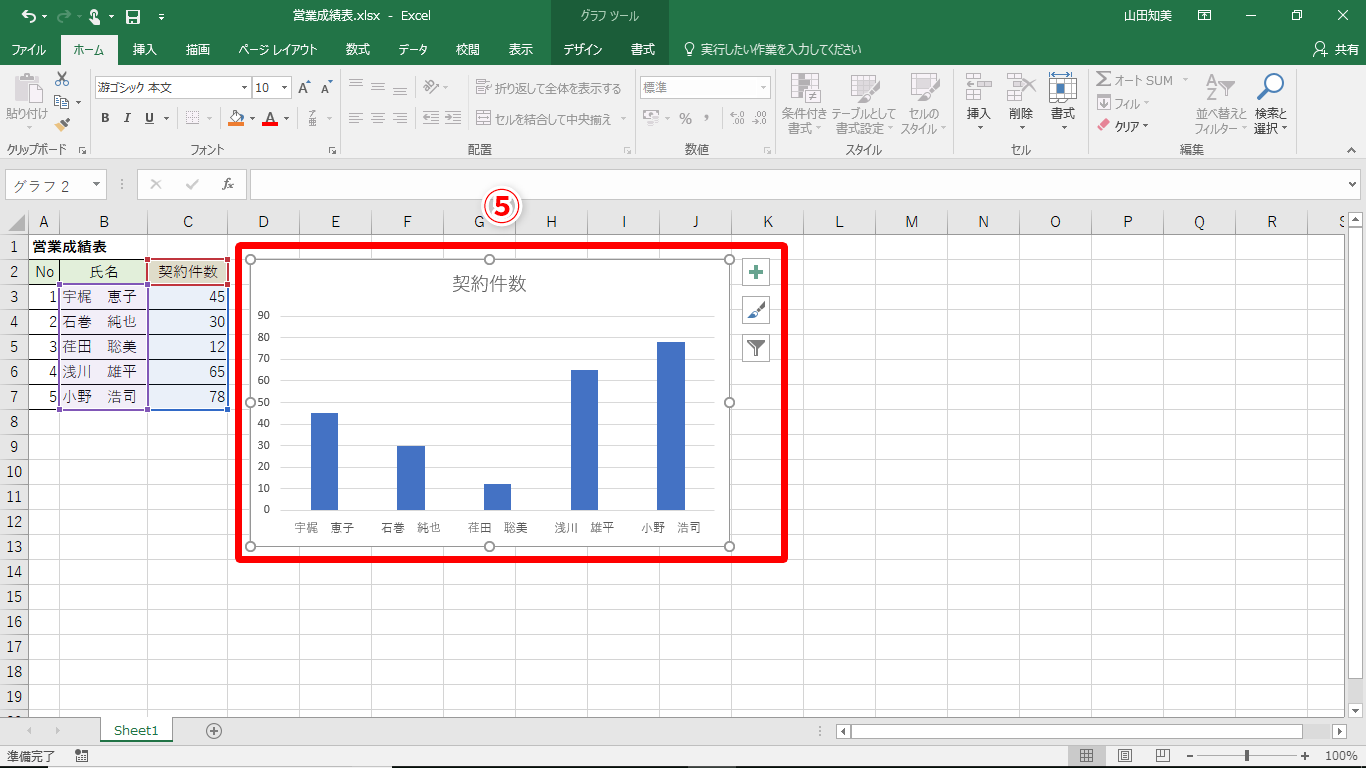Image resolution: width=1366 pixels, height=768 pixels.
Task: Apply the yellow fill color bucket
Action: pos(236,118)
